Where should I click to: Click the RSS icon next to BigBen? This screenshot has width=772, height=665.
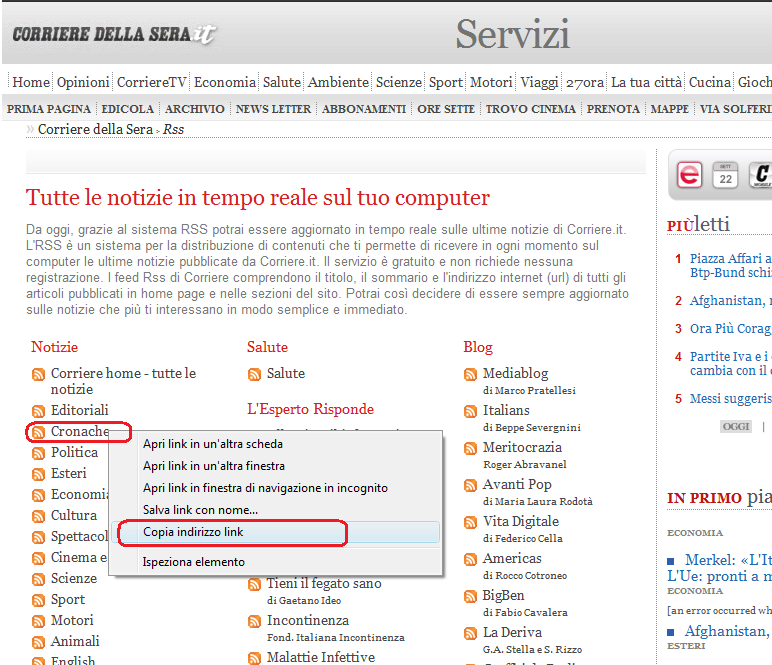click(x=471, y=597)
